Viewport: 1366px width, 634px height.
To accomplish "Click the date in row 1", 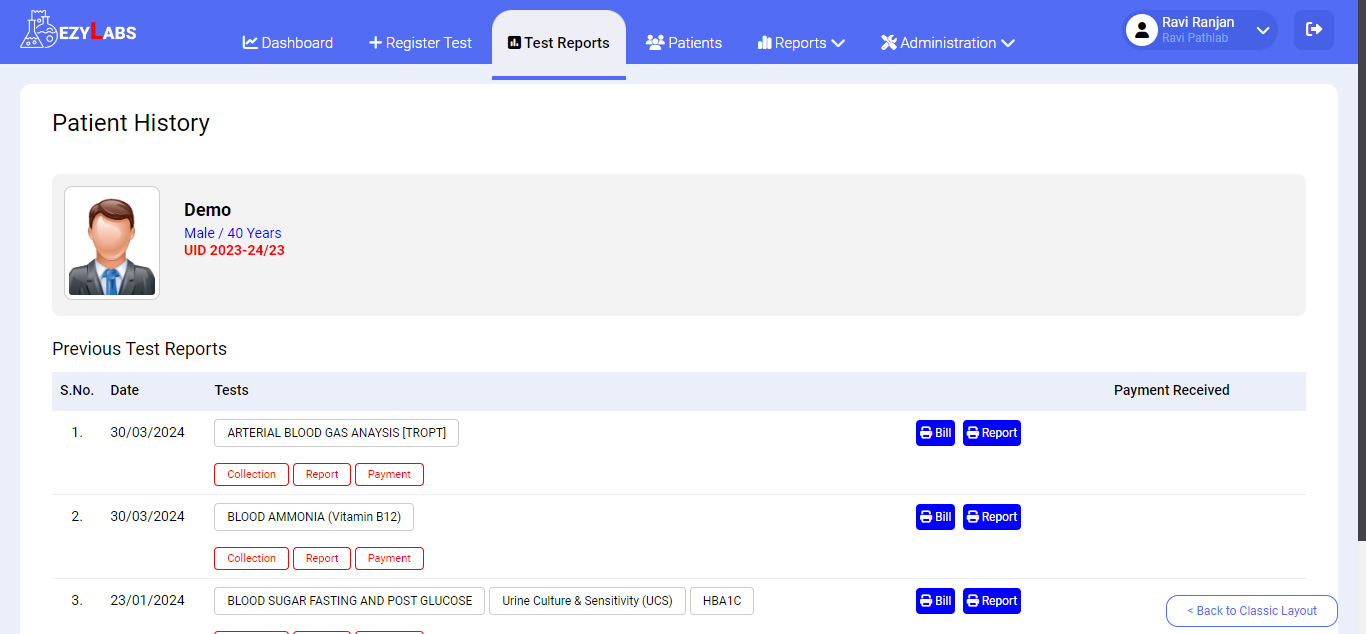I will pos(147,433).
